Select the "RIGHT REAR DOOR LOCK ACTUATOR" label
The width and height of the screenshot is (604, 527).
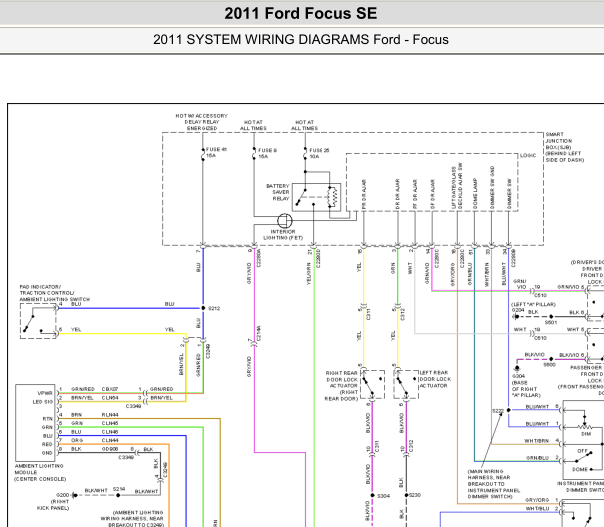pos(342,386)
